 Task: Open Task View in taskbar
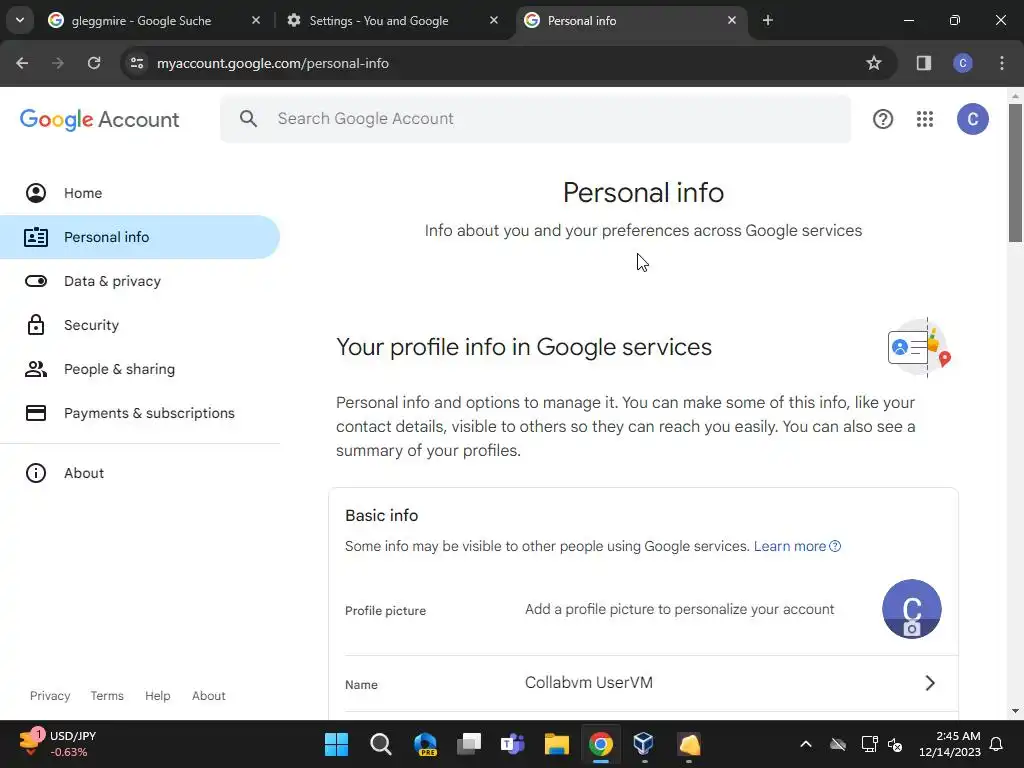tap(469, 744)
